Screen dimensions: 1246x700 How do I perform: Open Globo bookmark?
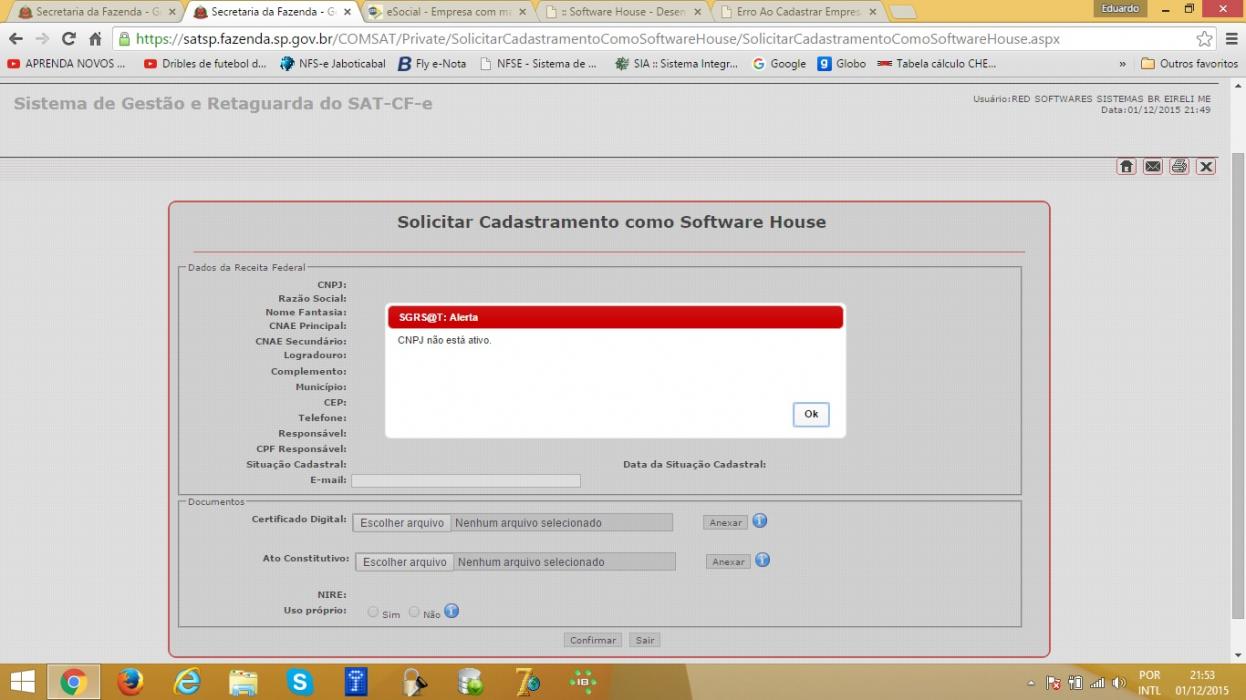tap(842, 63)
